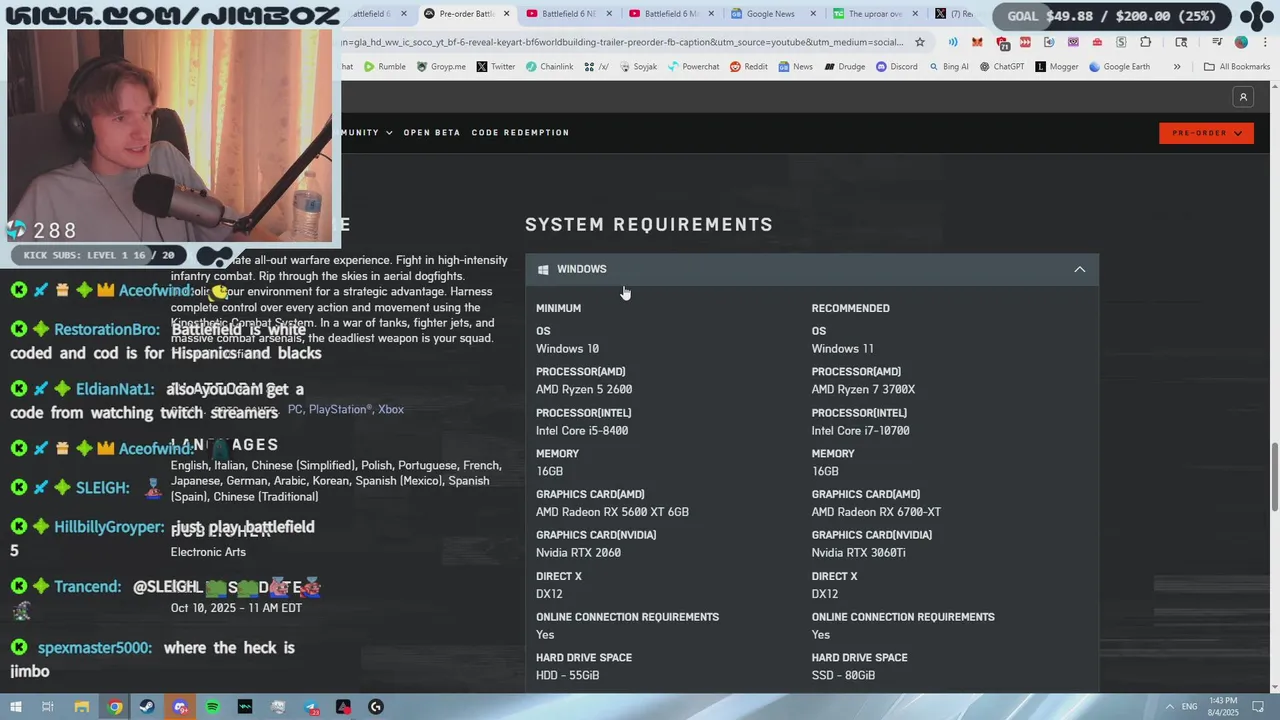The height and width of the screenshot is (720, 1280).
Task: Switch to the 'The uproar over' tab
Action: 872,14
